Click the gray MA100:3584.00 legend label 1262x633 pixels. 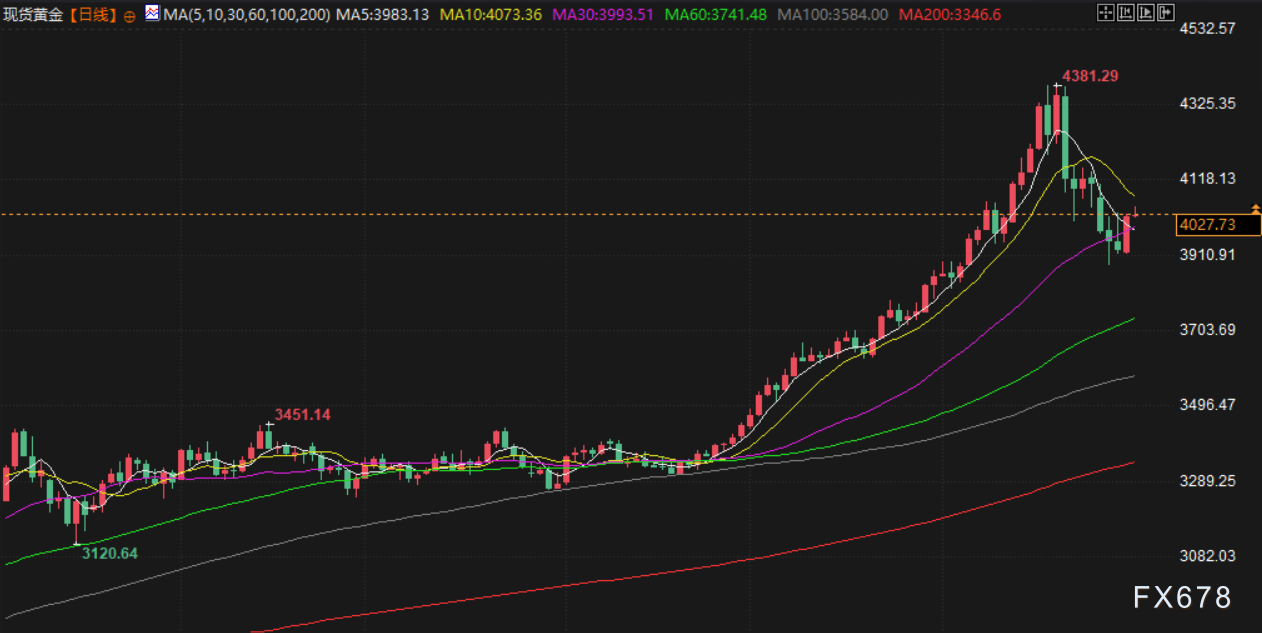832,14
